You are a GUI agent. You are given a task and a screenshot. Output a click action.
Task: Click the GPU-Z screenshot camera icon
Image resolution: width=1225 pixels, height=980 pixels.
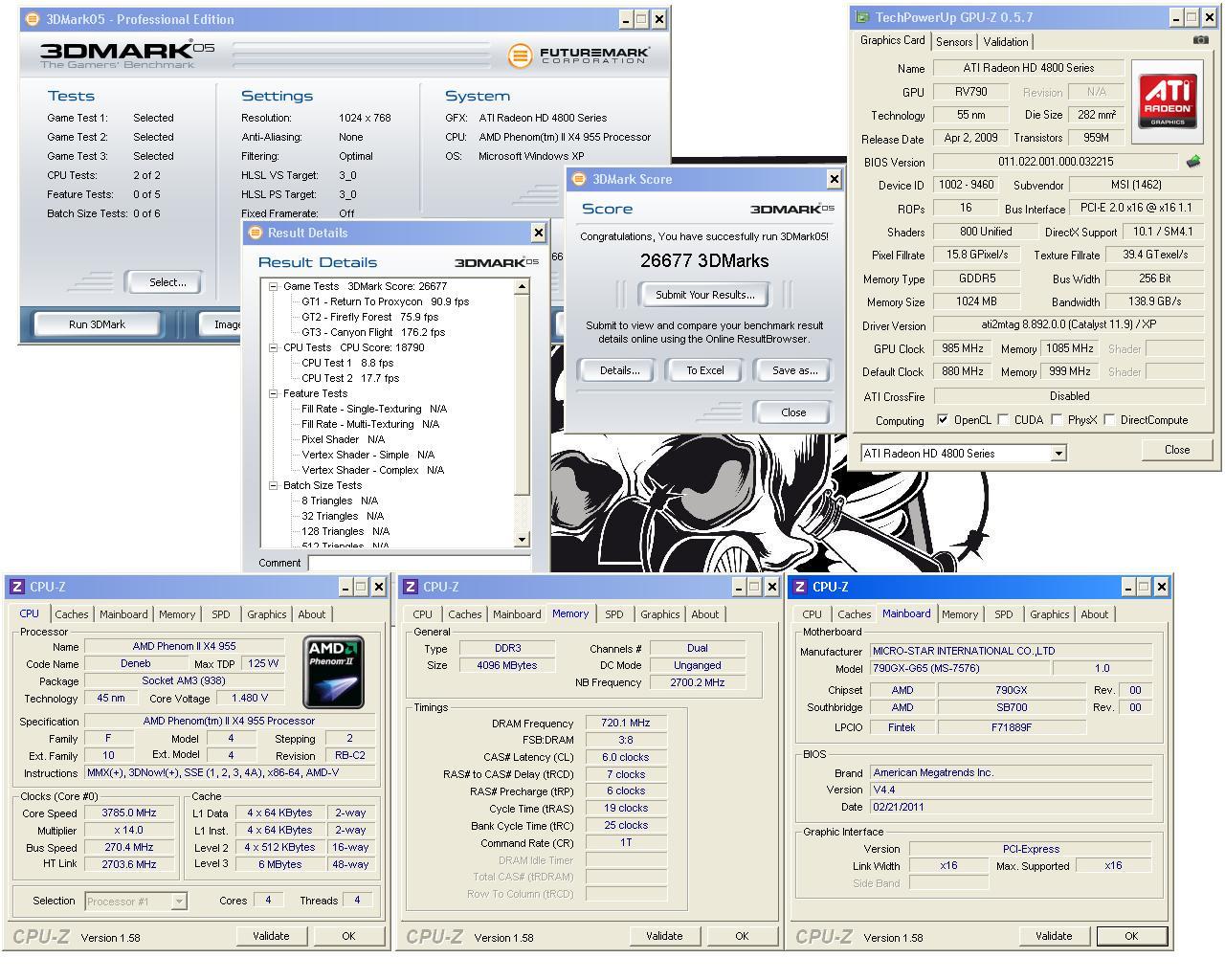(x=1200, y=40)
